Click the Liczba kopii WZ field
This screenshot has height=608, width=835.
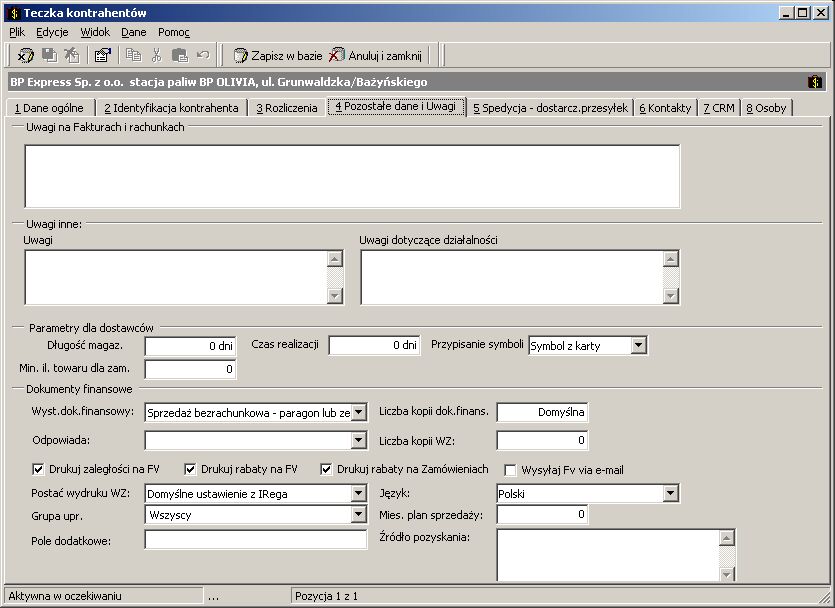[542, 440]
